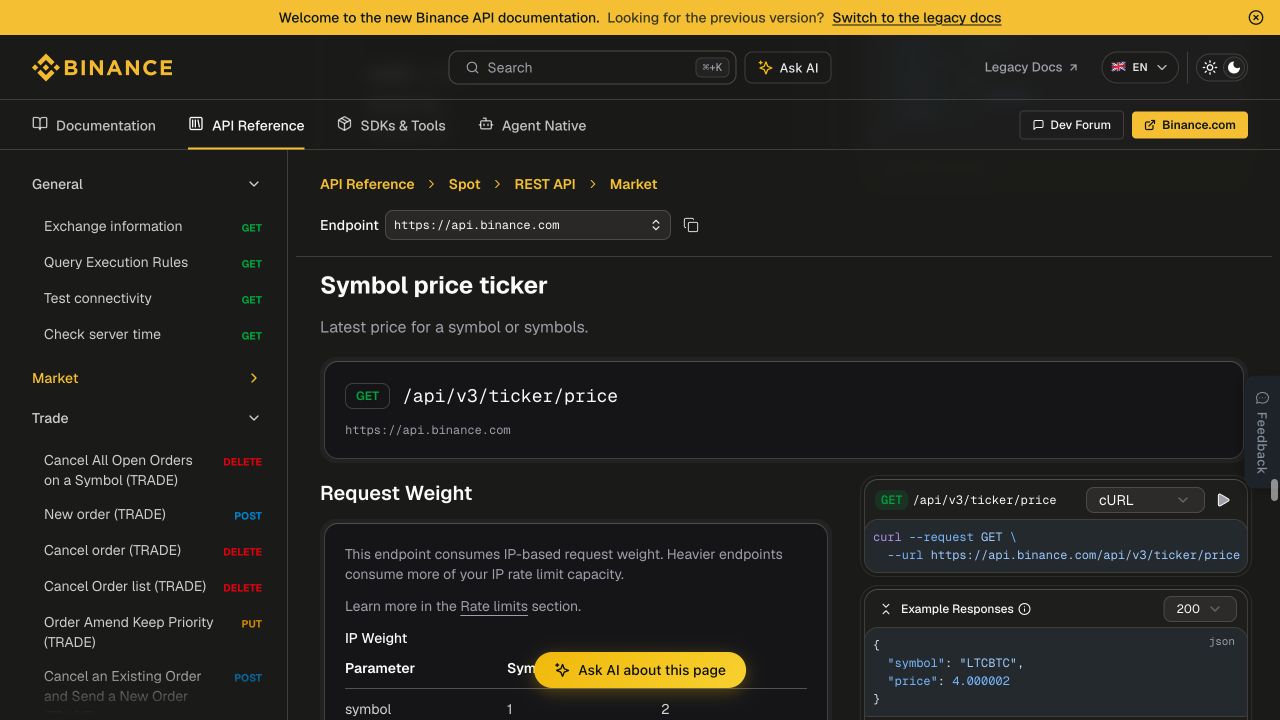
Task: Click Ask AI about this page button
Action: click(640, 670)
